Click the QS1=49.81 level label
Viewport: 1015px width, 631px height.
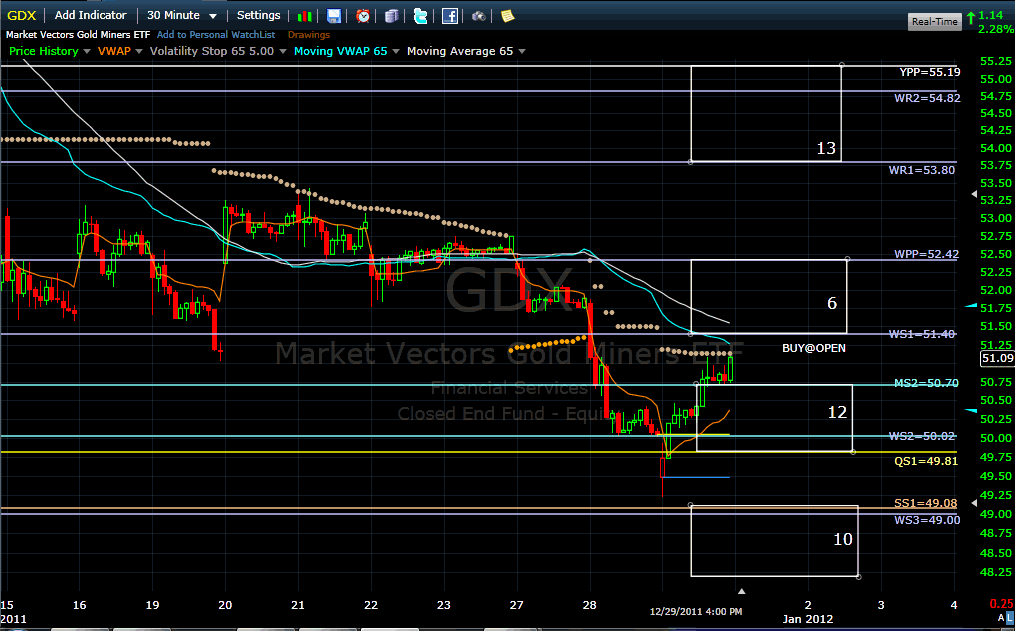(926, 461)
